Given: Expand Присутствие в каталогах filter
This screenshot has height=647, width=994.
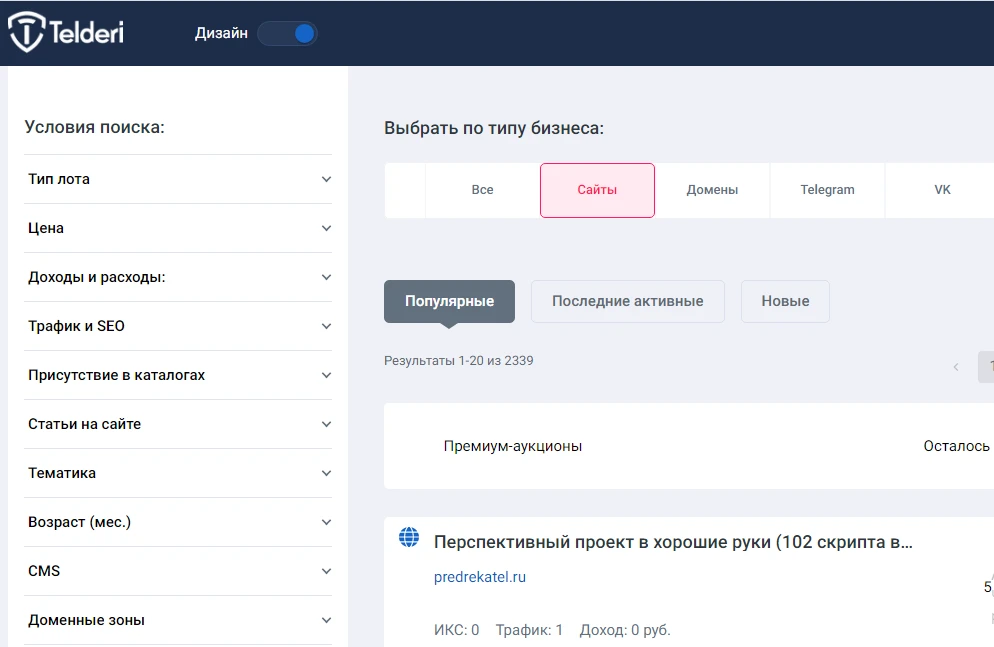Looking at the screenshot, I should 178,375.
